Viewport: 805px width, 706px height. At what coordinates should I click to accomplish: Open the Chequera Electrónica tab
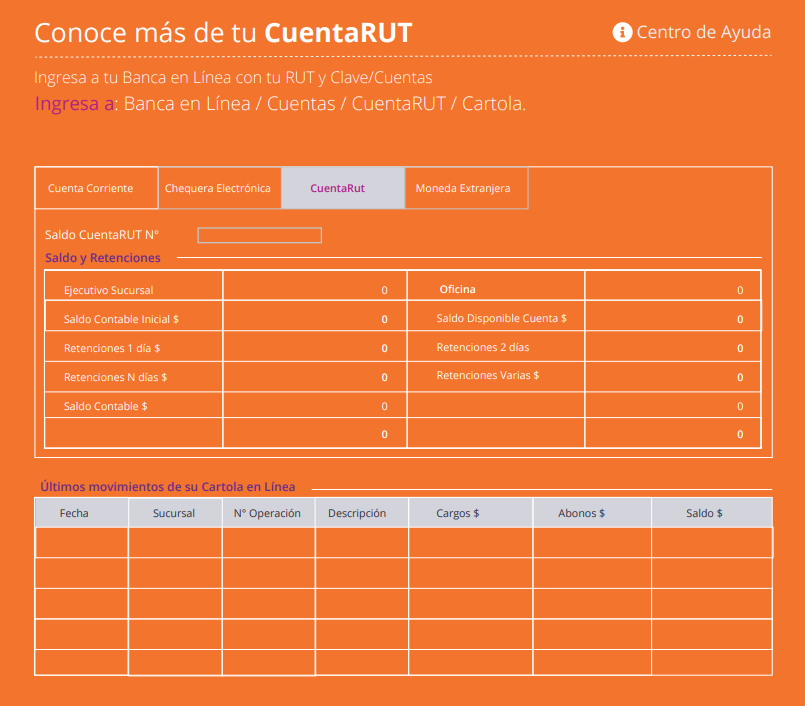pos(219,188)
